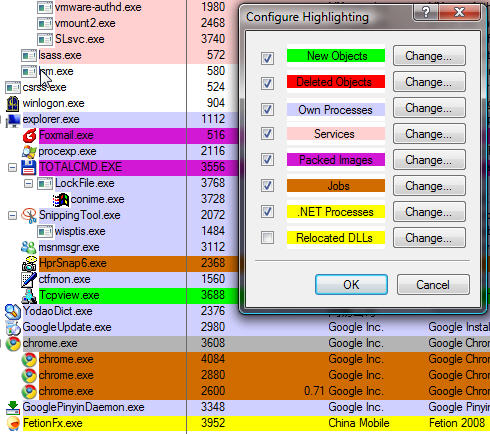Click the help question mark button in dialog
The image size is (490, 434).
click(426, 12)
